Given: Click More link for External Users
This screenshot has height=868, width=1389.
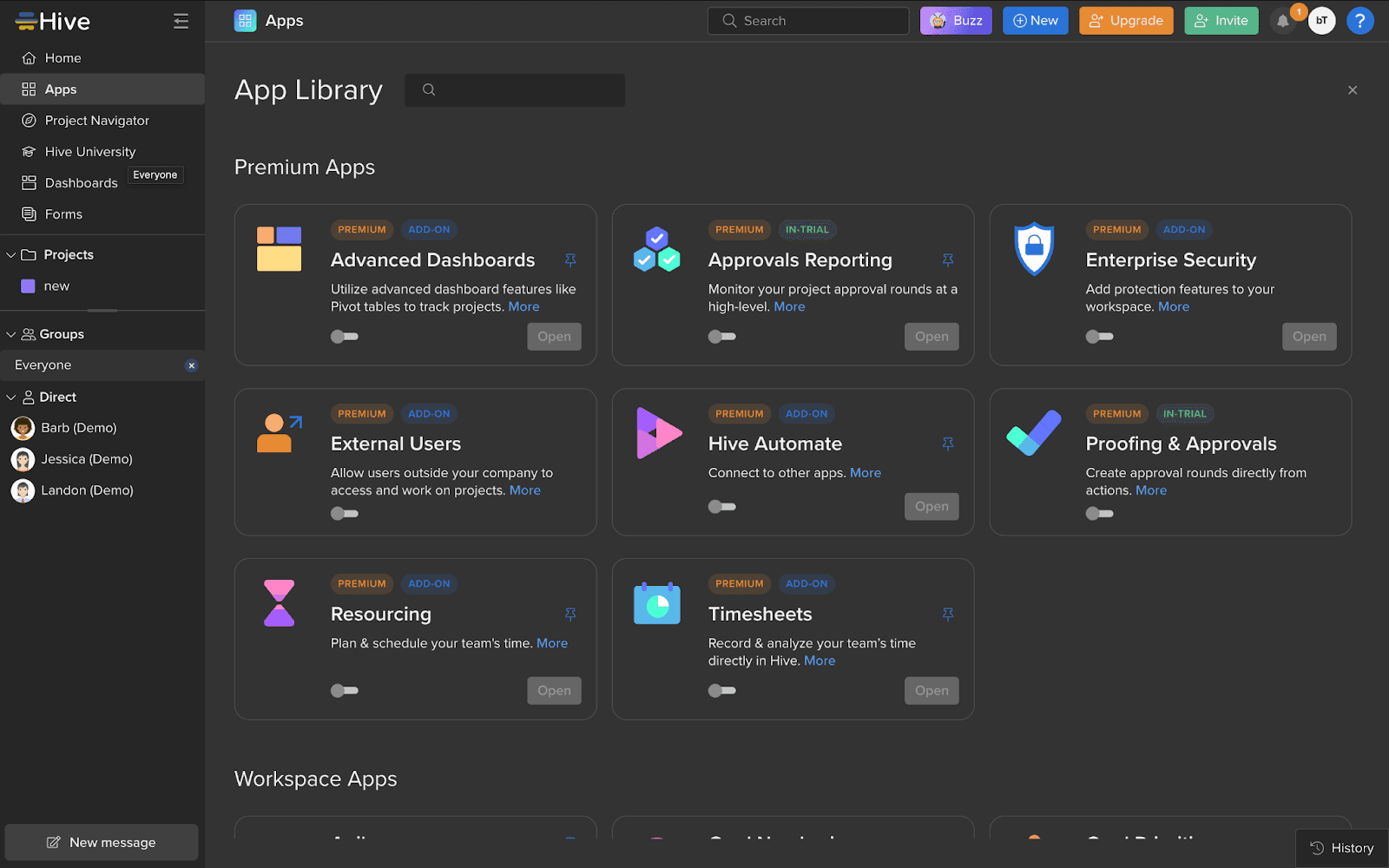Looking at the screenshot, I should (x=525, y=490).
